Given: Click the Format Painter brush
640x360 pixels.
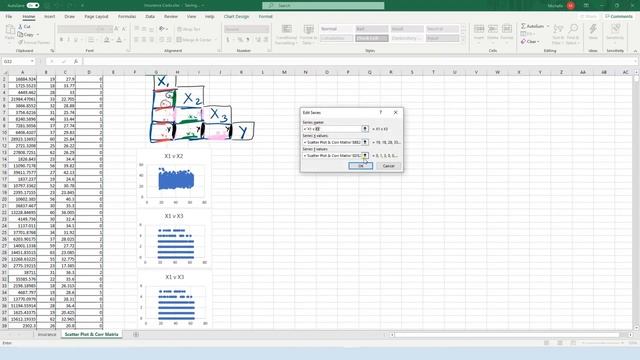Looking at the screenshot, I should (20, 42).
